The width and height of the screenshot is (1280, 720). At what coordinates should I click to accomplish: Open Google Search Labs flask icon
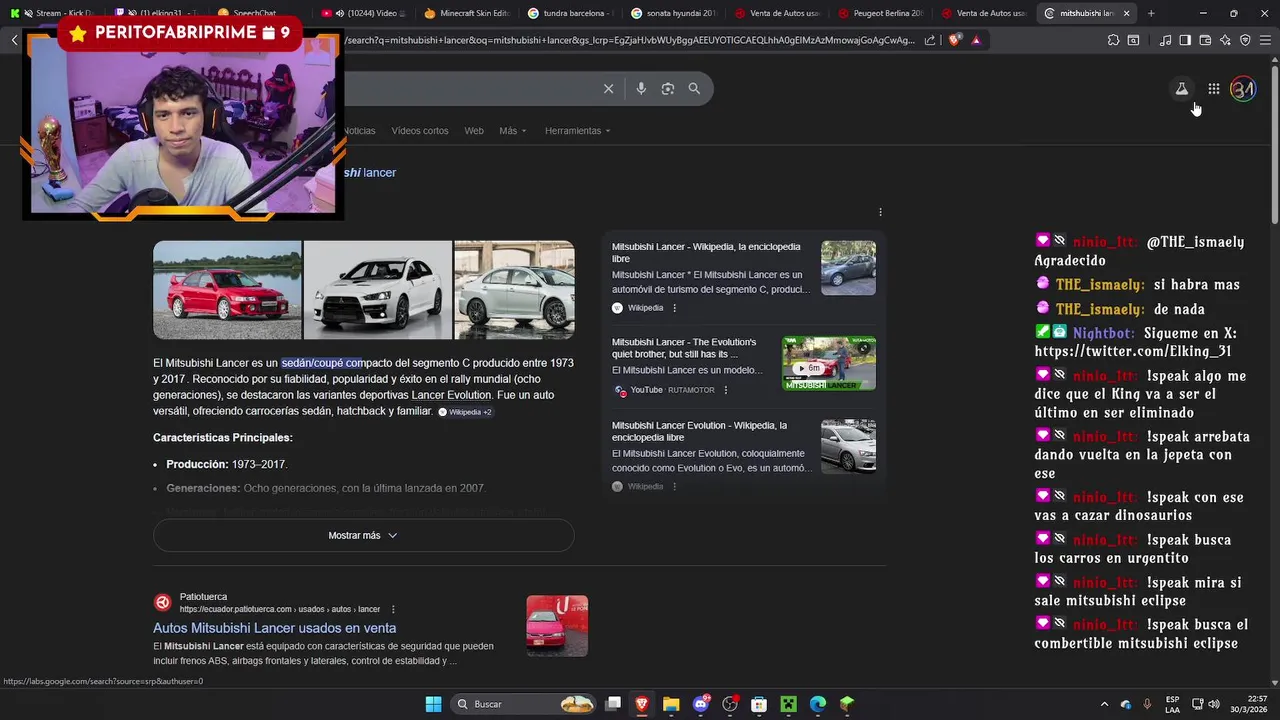pos(1181,89)
